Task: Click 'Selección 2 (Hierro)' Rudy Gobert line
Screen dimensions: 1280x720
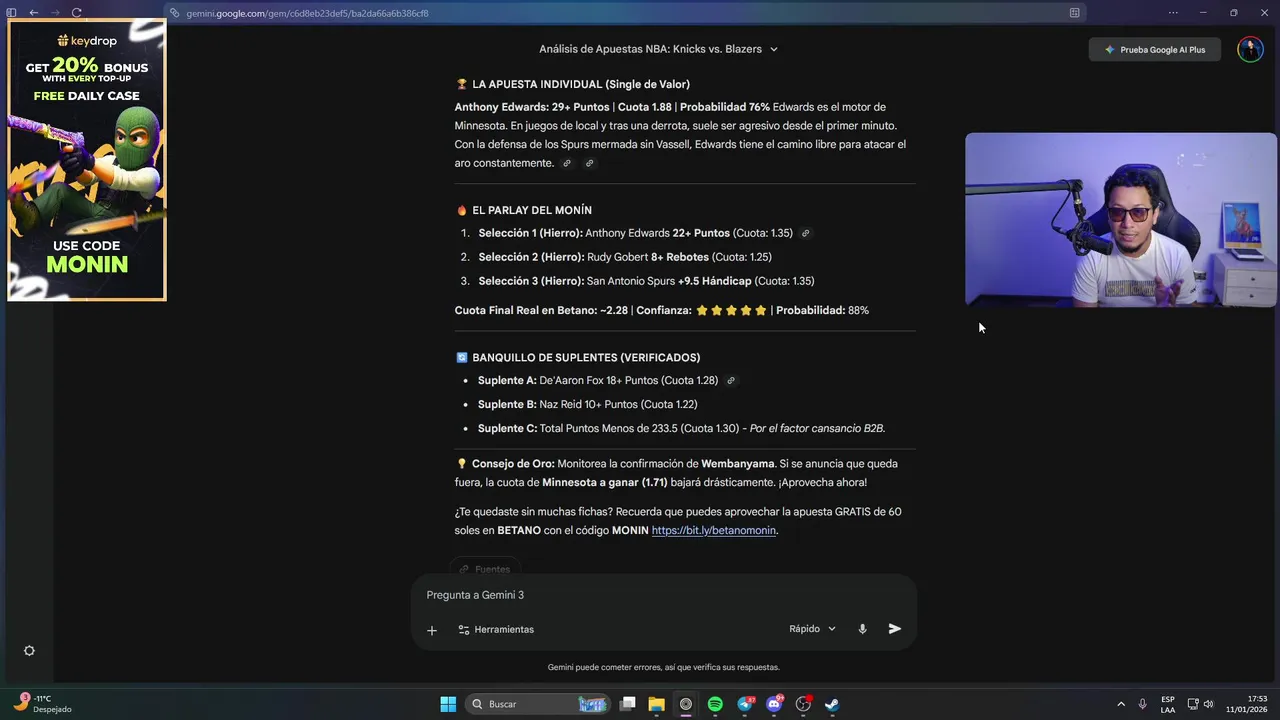Action: pos(625,257)
